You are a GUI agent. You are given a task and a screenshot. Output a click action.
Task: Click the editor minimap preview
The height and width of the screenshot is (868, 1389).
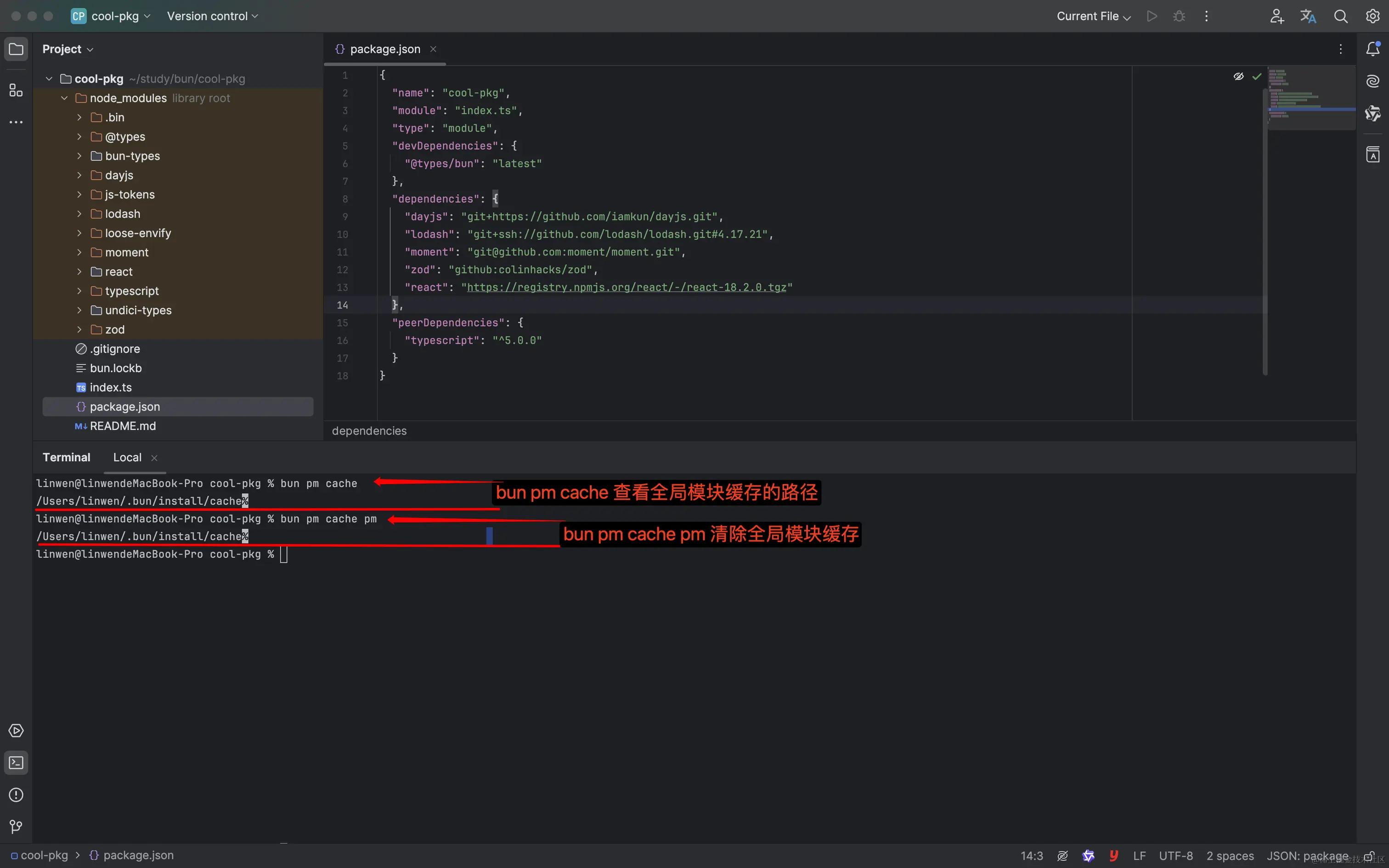1311,97
